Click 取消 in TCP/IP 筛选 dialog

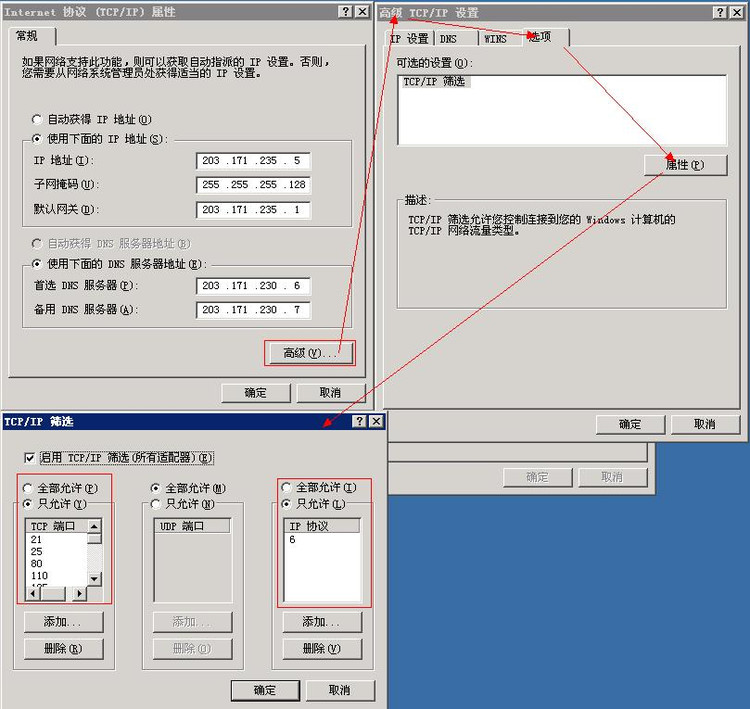[340, 690]
